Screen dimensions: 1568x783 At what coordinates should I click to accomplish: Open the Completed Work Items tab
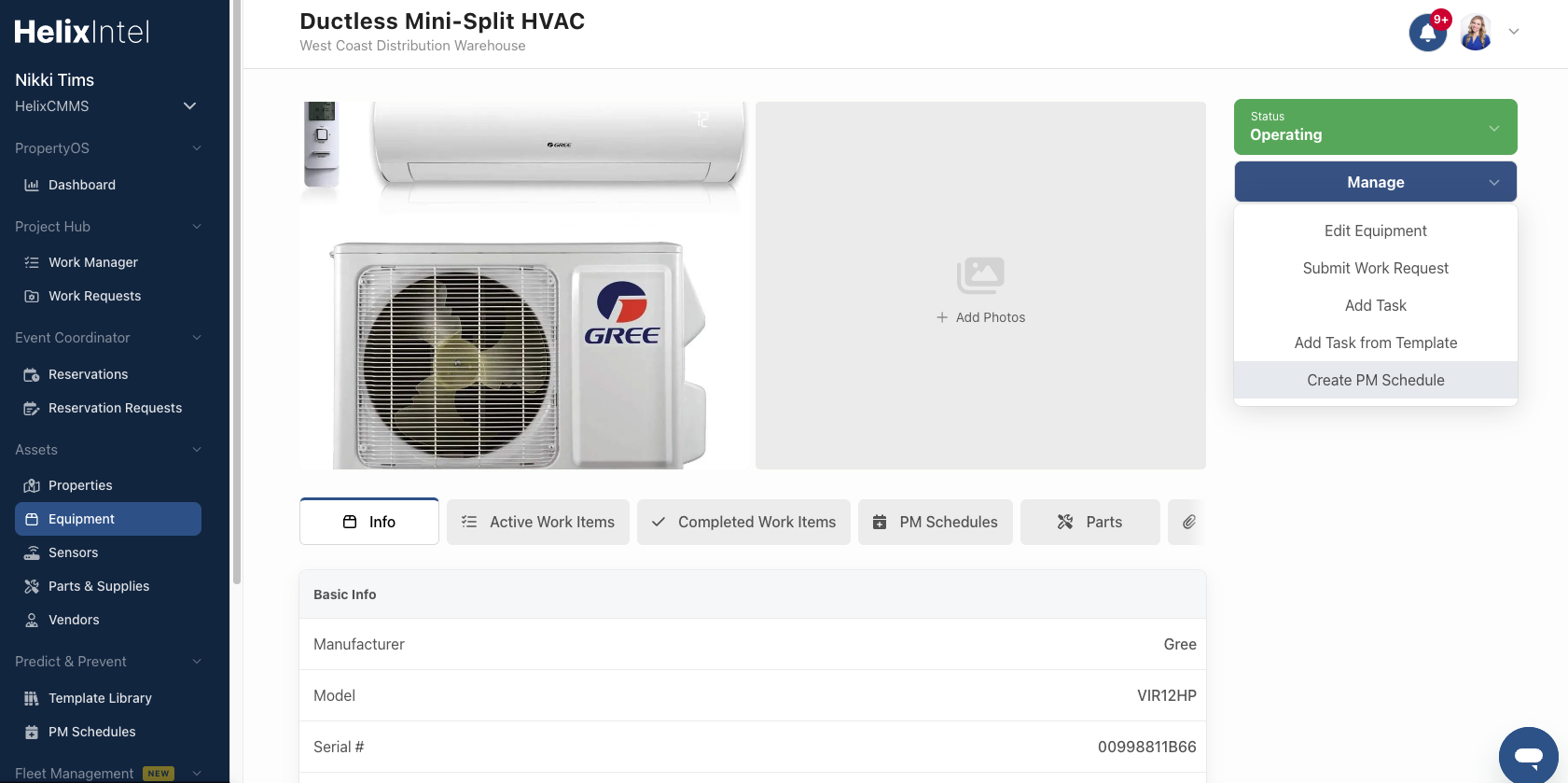(x=743, y=522)
